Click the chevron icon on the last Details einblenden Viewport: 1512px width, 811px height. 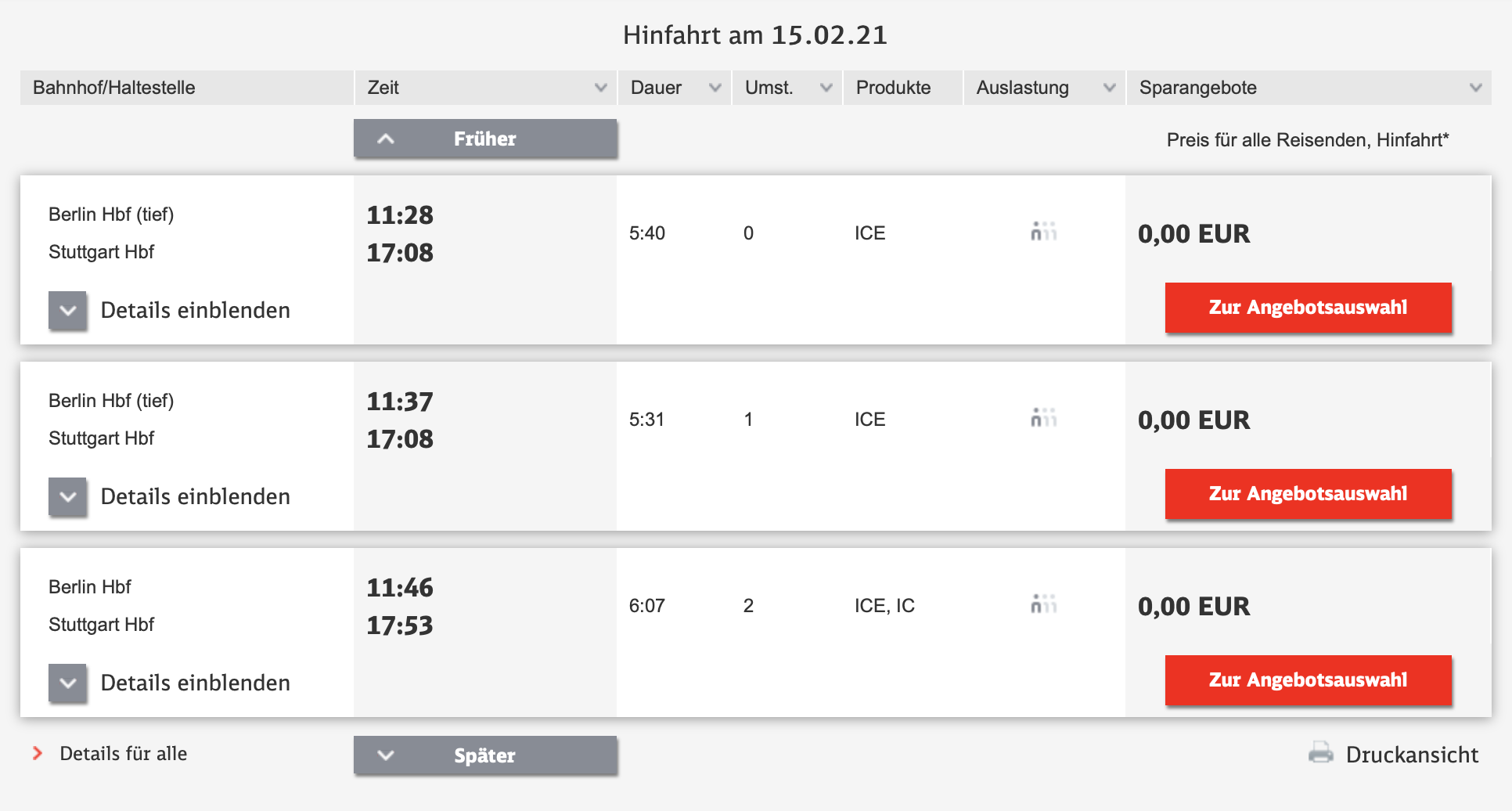click(x=67, y=683)
